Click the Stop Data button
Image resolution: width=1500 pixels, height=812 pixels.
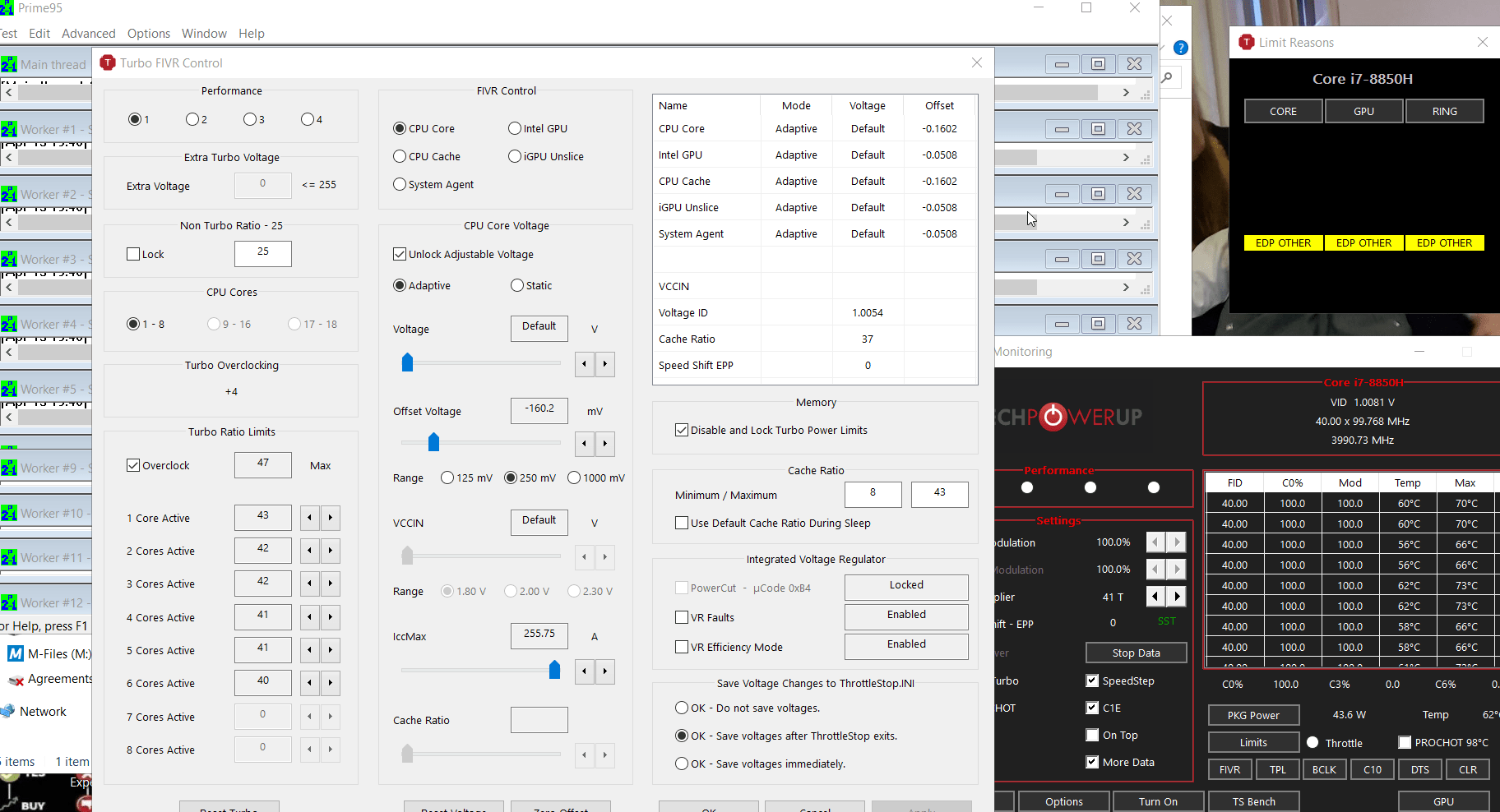point(1137,653)
